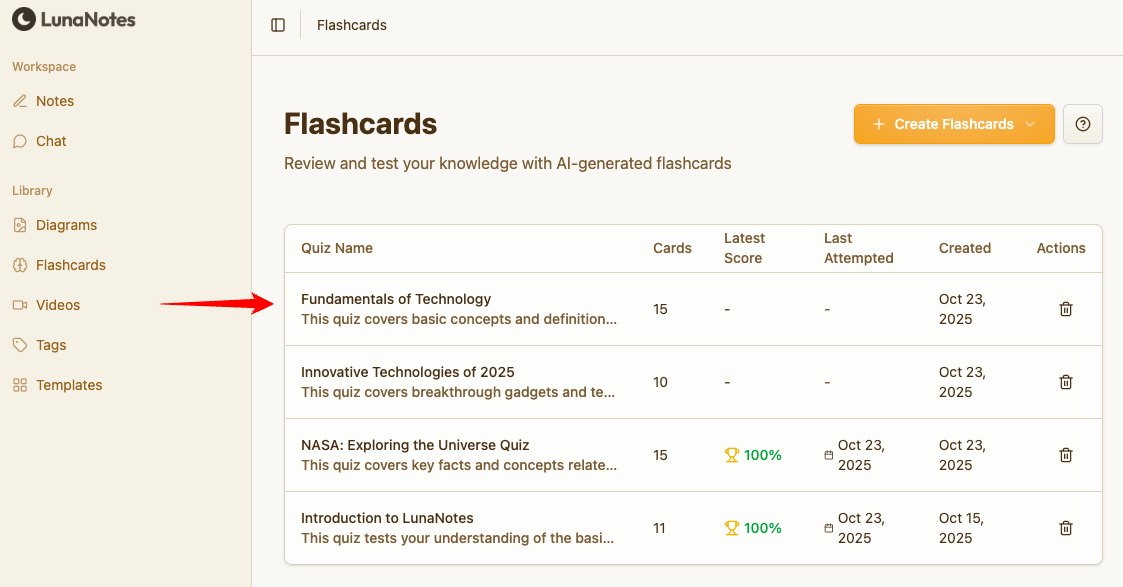
Task: Open the Videos library section
Action: click(58, 305)
